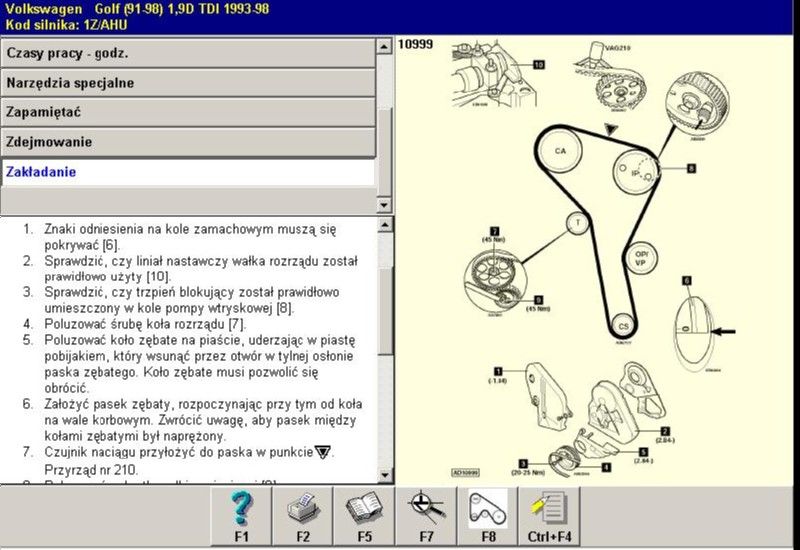Open the Narzędzia specjalne section
Viewport: 800px width, 550px height.
(188, 83)
